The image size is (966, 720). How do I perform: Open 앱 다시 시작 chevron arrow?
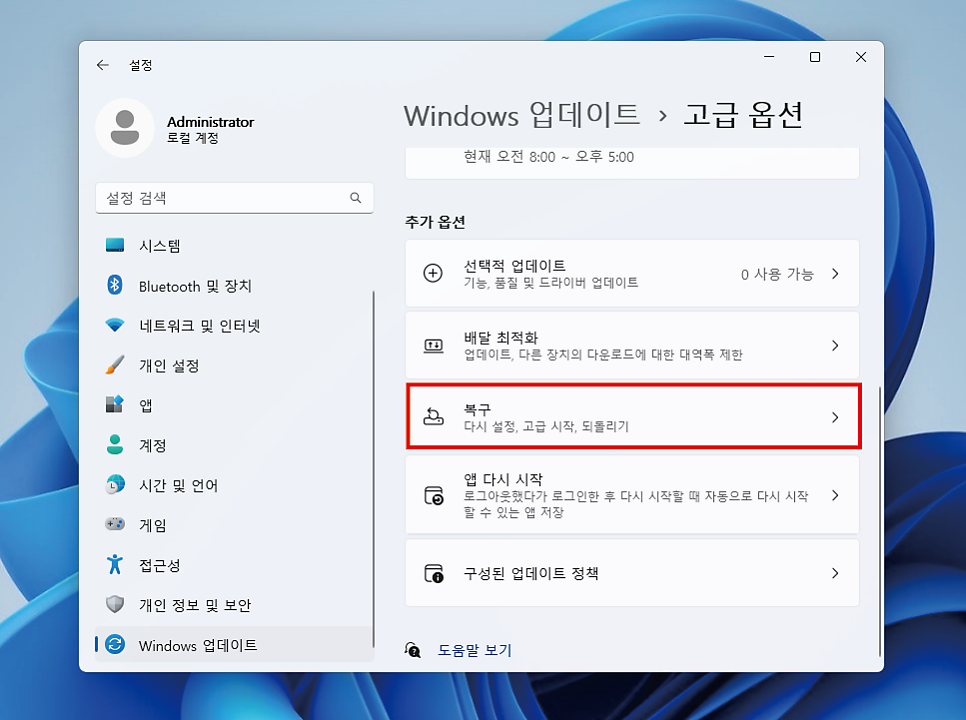point(835,495)
